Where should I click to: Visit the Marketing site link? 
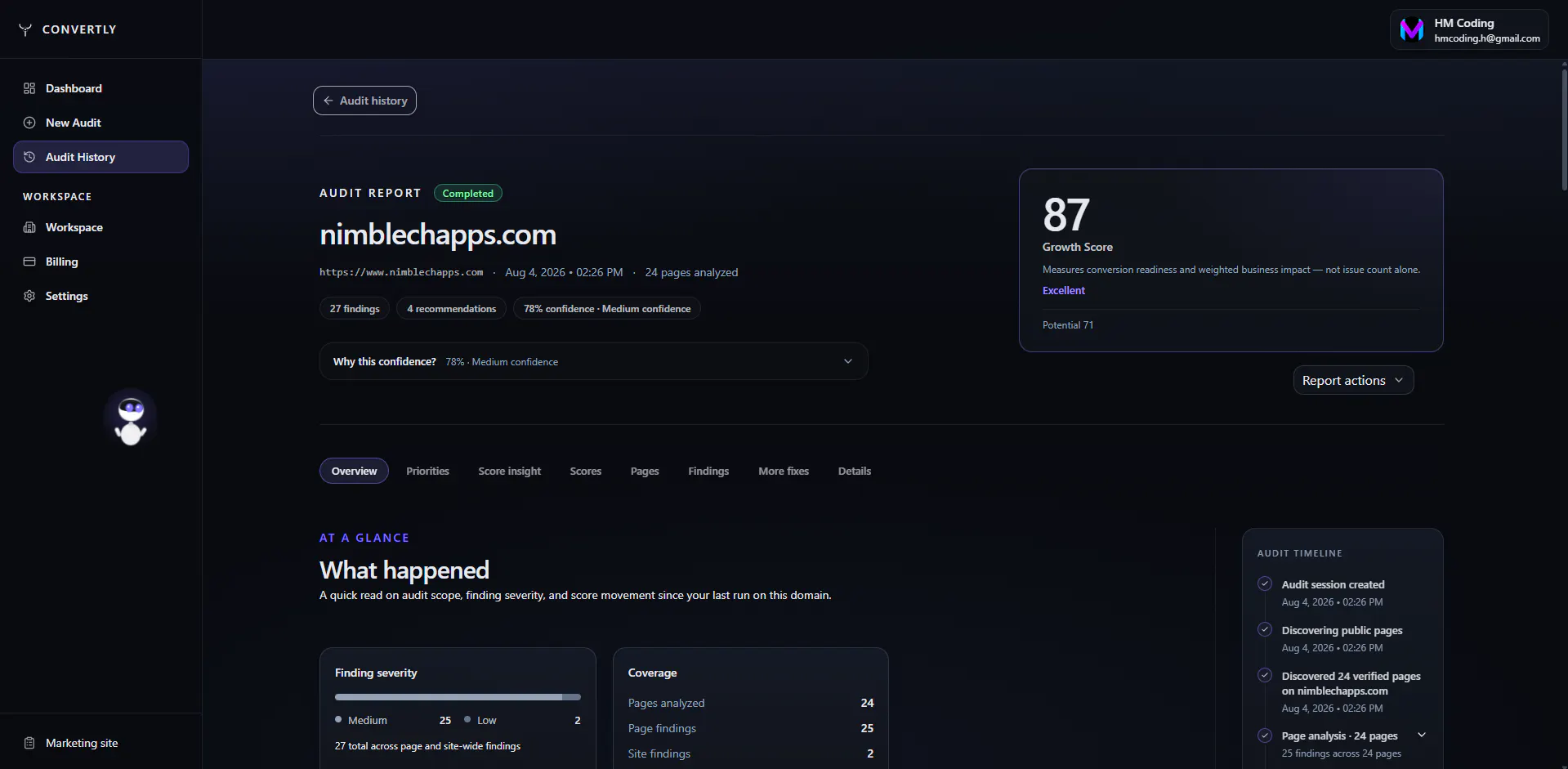(101, 743)
